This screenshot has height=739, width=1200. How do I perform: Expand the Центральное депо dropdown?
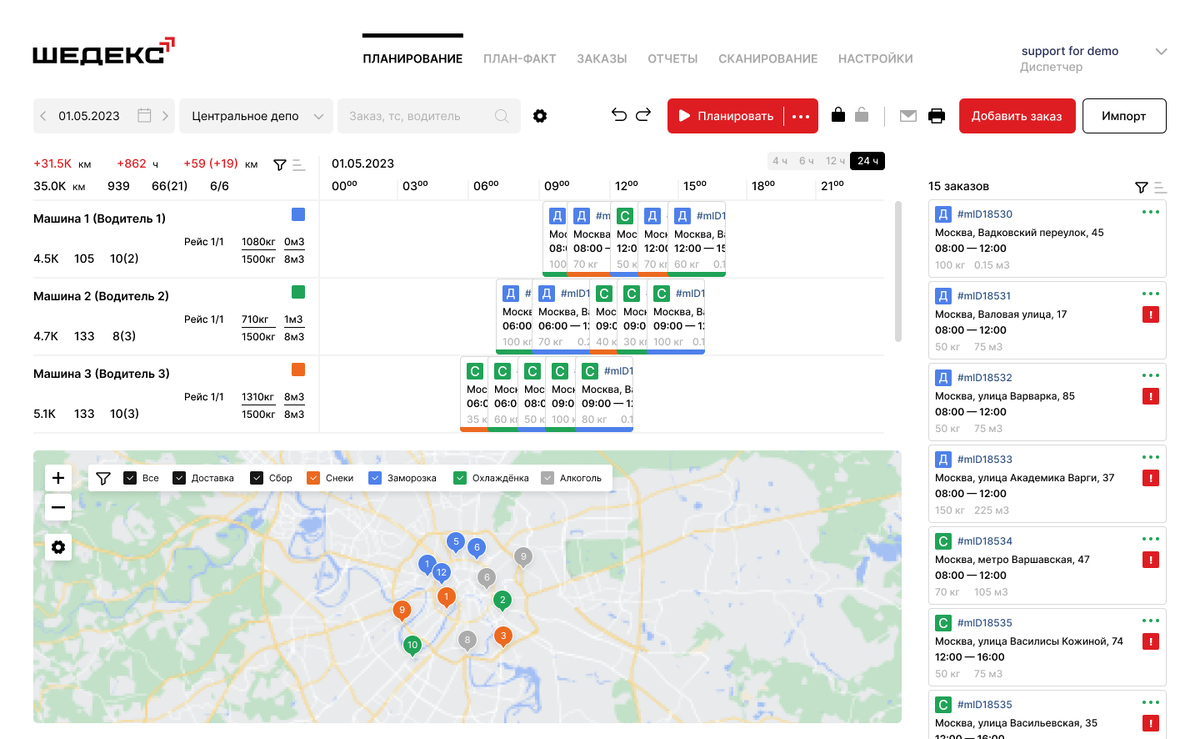(256, 116)
